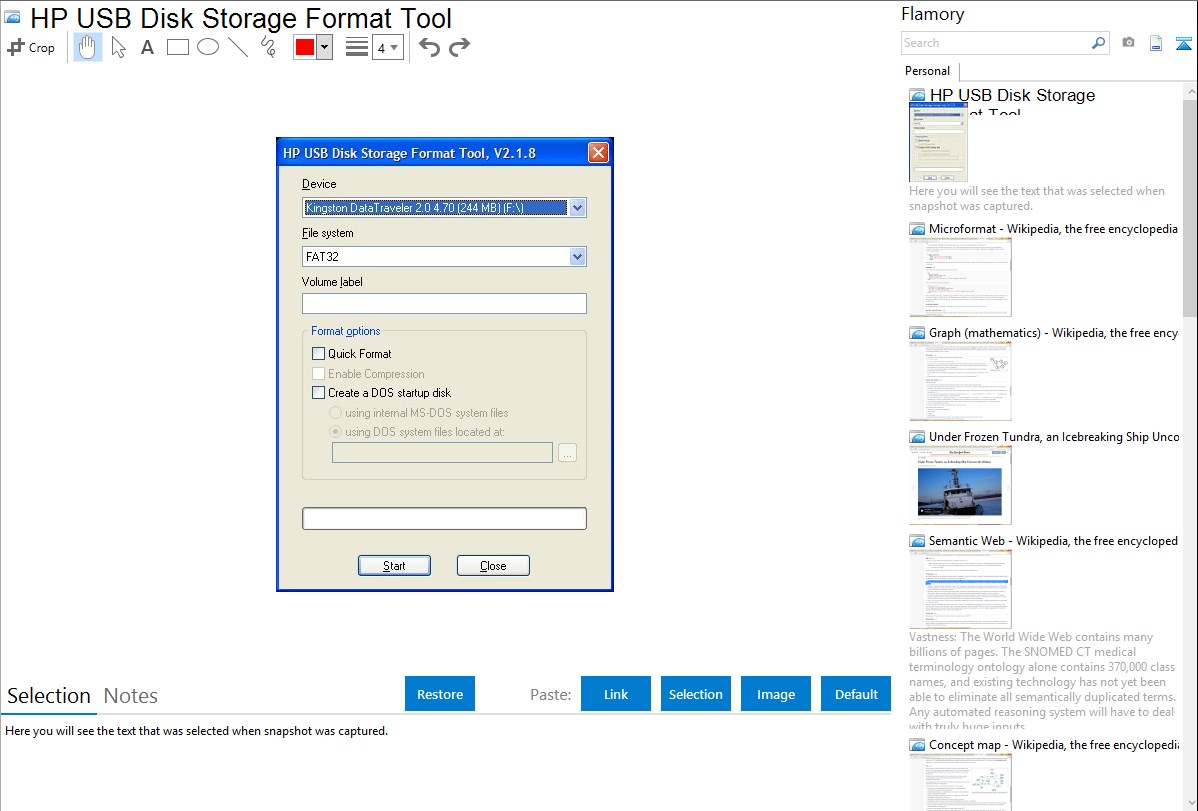Image resolution: width=1198 pixels, height=811 pixels.
Task: Select the Crop tool
Action: click(31, 47)
